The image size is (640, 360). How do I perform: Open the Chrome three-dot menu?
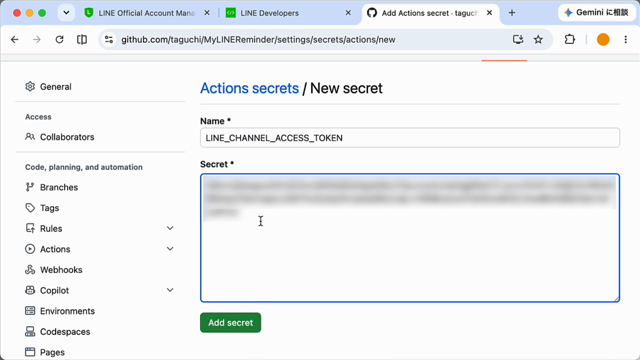coord(625,40)
